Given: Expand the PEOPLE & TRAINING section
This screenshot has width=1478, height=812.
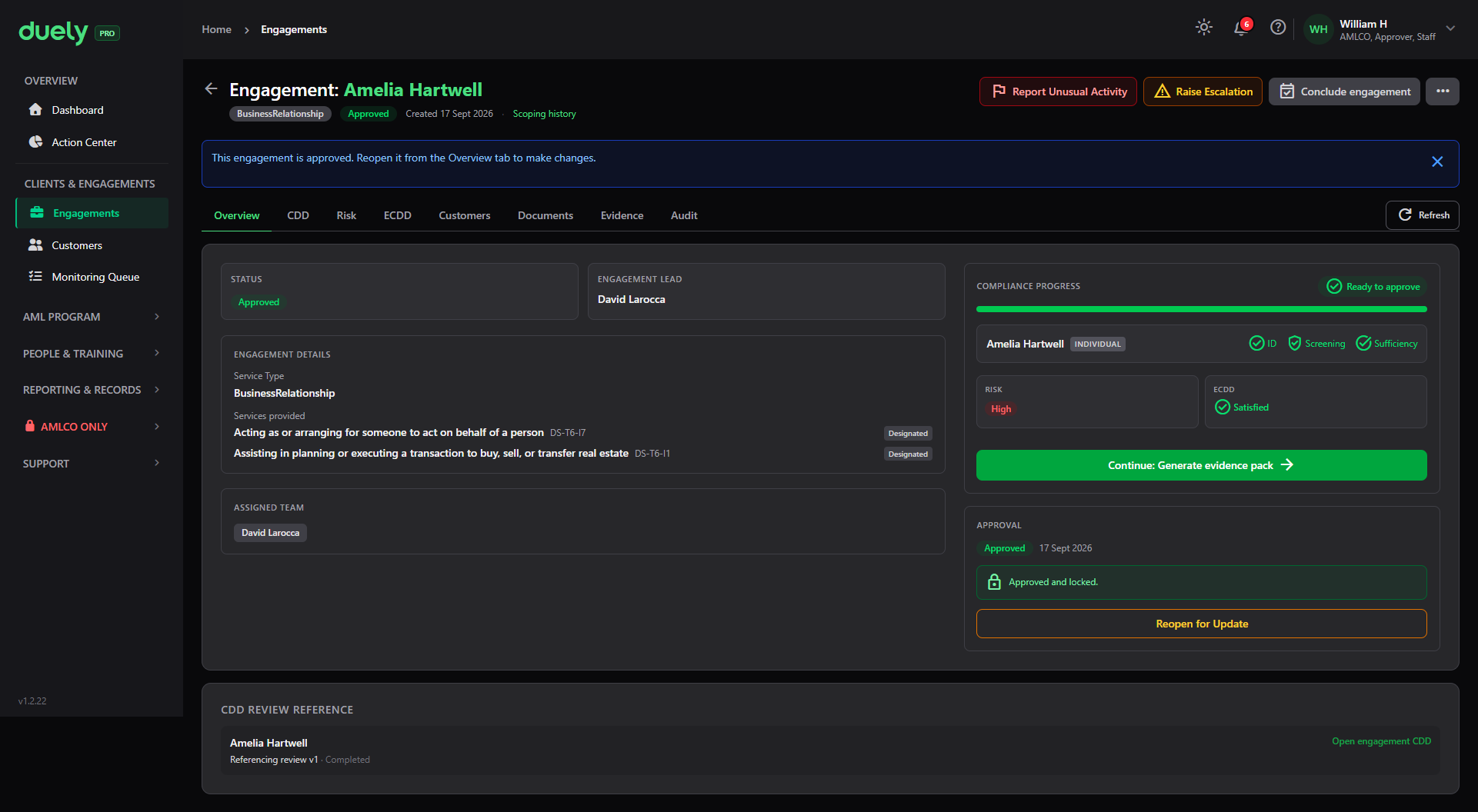Looking at the screenshot, I should click(92, 354).
